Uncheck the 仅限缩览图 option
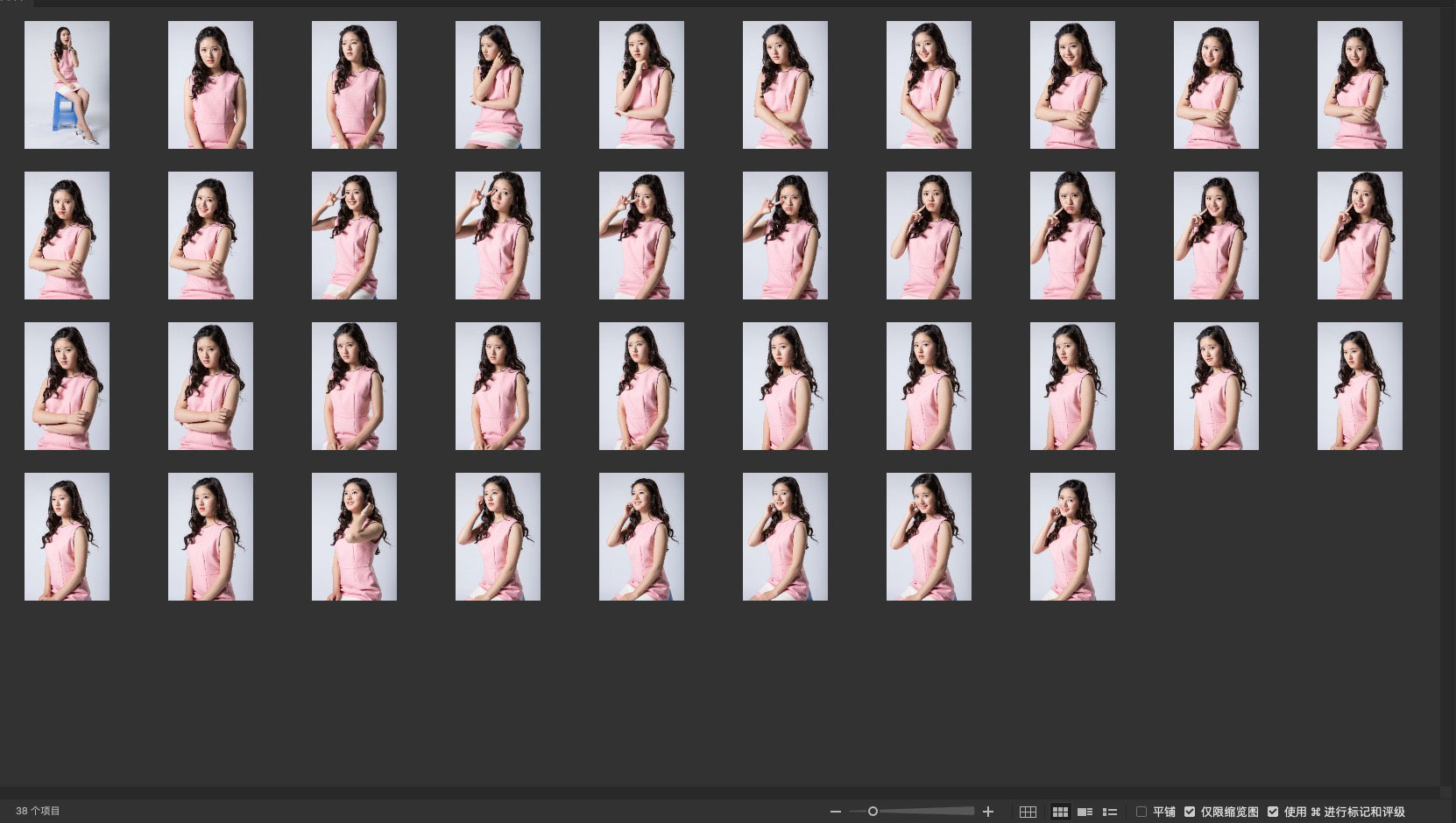Screen dimensions: 1456x823 tap(1190, 812)
